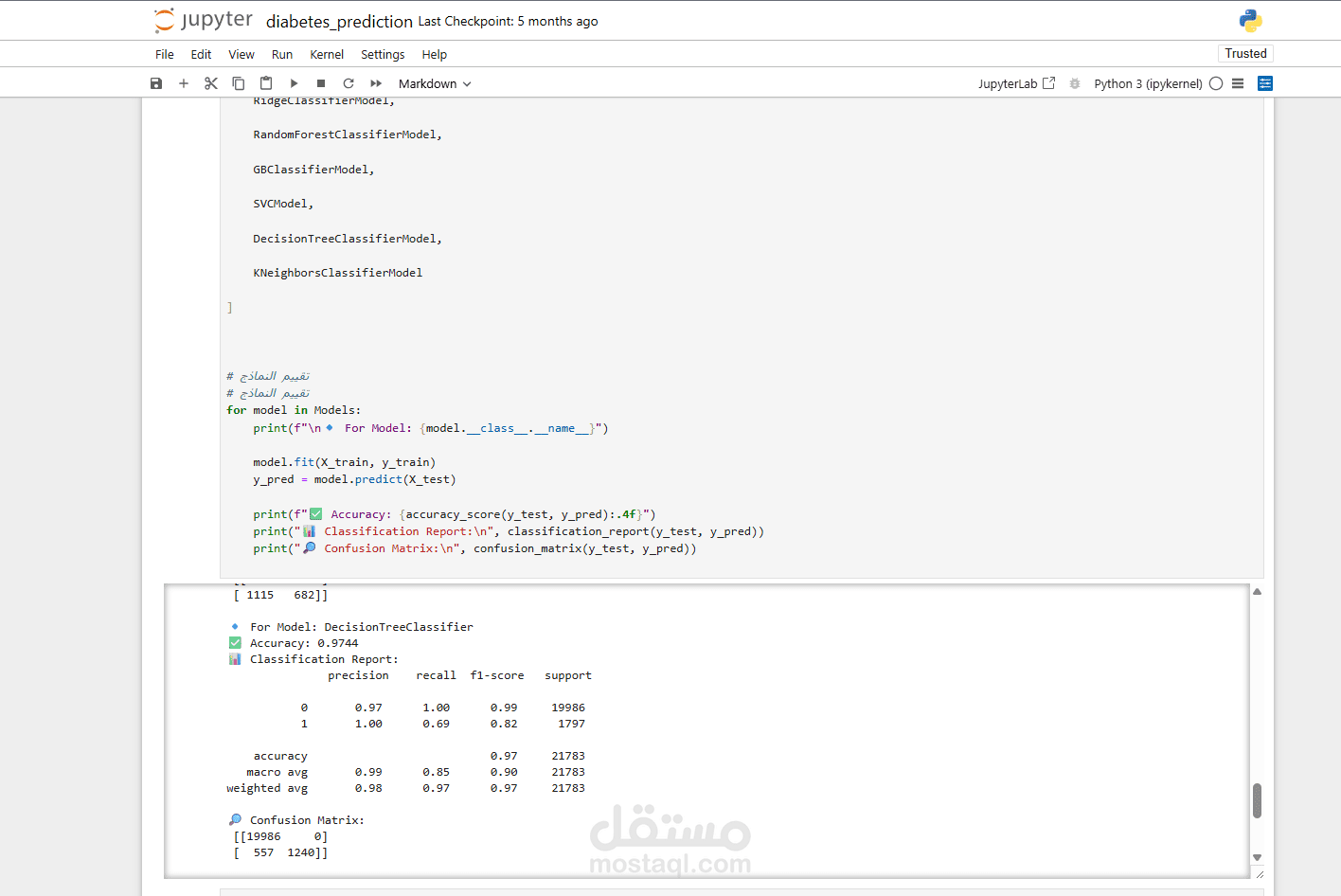Click the Classification Report print statement

509,531
